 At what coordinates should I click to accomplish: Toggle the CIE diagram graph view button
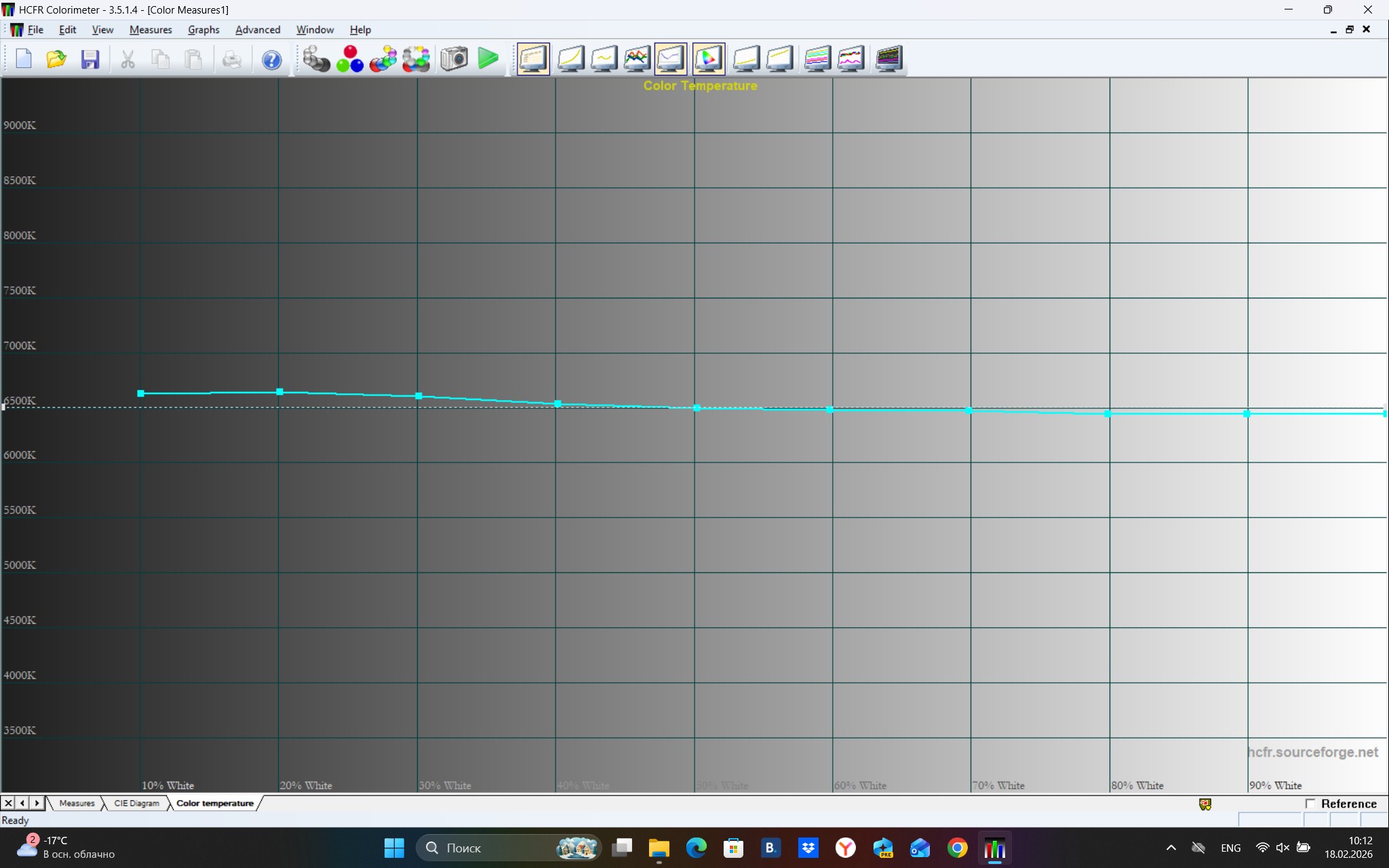pyautogui.click(x=708, y=59)
